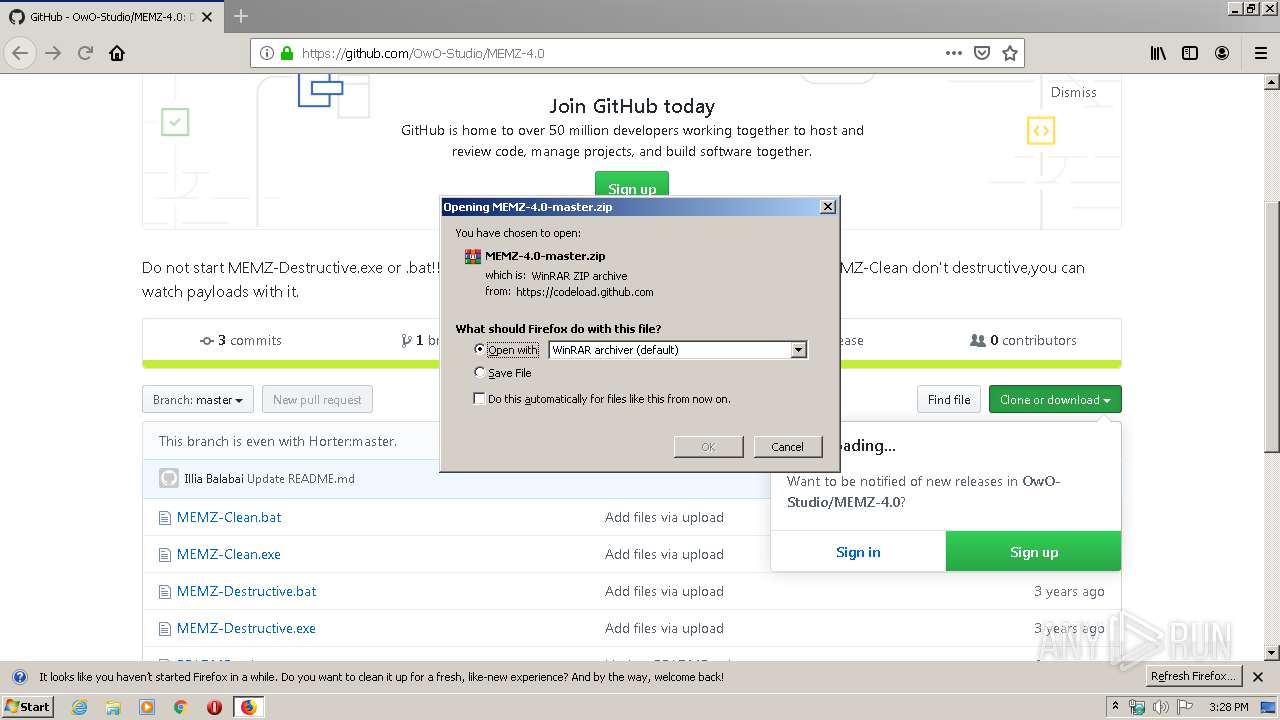Viewport: 1280px width, 720px height.
Task: Click the Illia Balabai avatar thumbnail
Action: tap(169, 479)
